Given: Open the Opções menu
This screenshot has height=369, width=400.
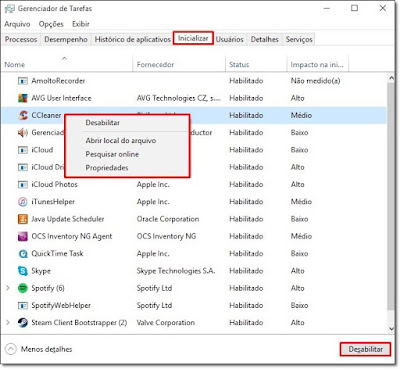Looking at the screenshot, I should pos(51,24).
